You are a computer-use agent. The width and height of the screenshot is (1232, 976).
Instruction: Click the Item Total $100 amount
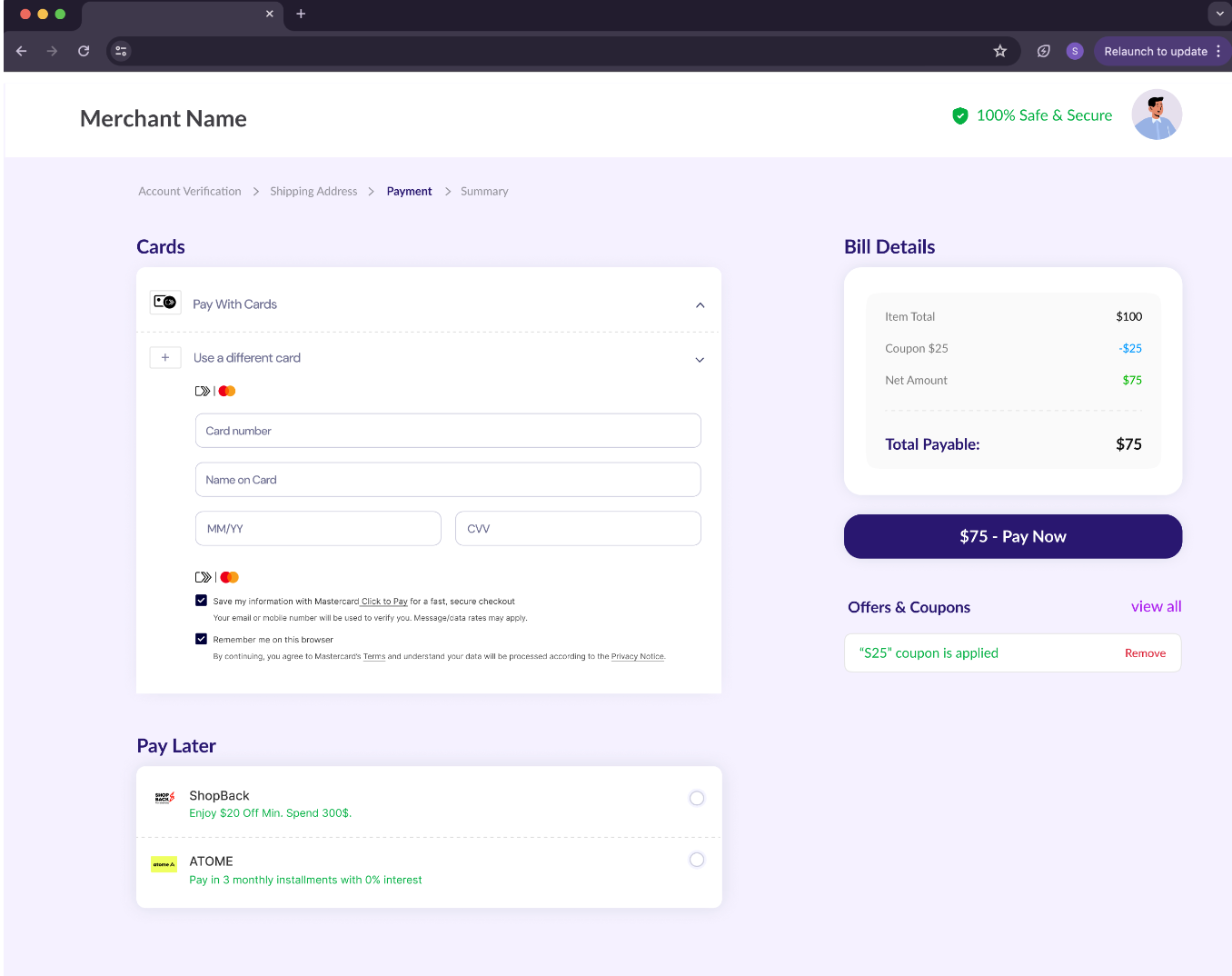coord(1129,316)
